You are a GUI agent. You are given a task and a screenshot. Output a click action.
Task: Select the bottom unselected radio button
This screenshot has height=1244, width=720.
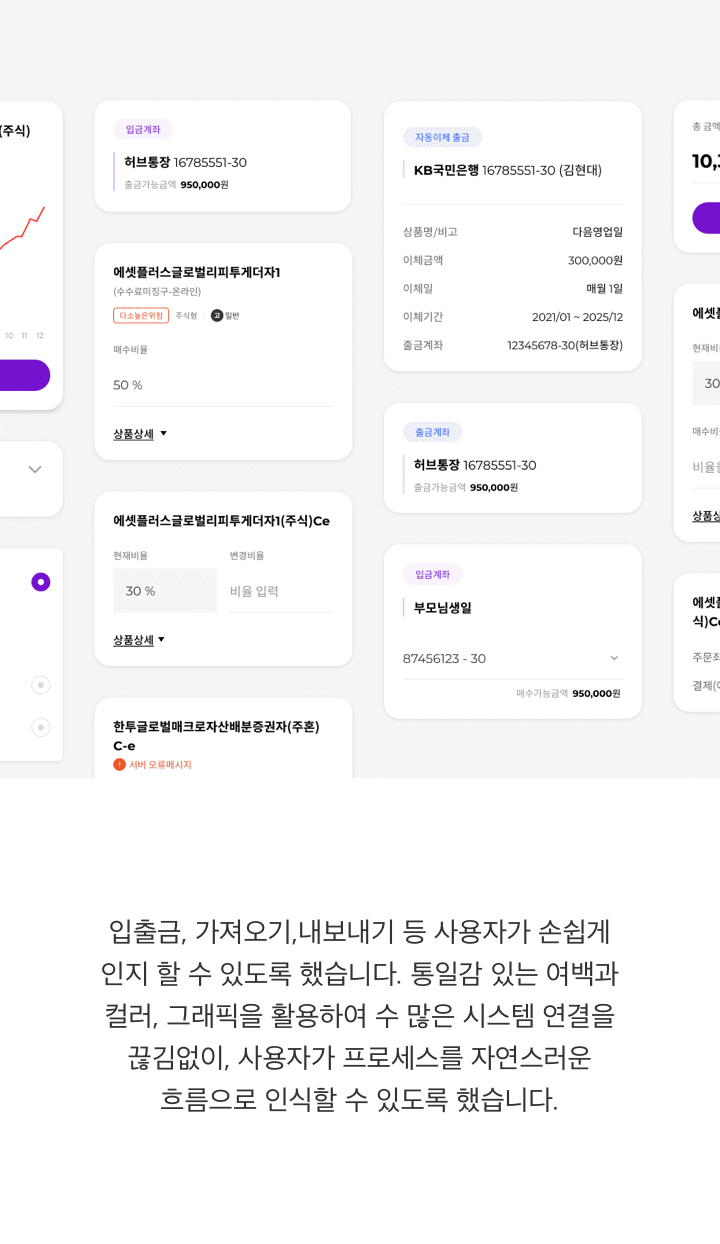point(41,727)
